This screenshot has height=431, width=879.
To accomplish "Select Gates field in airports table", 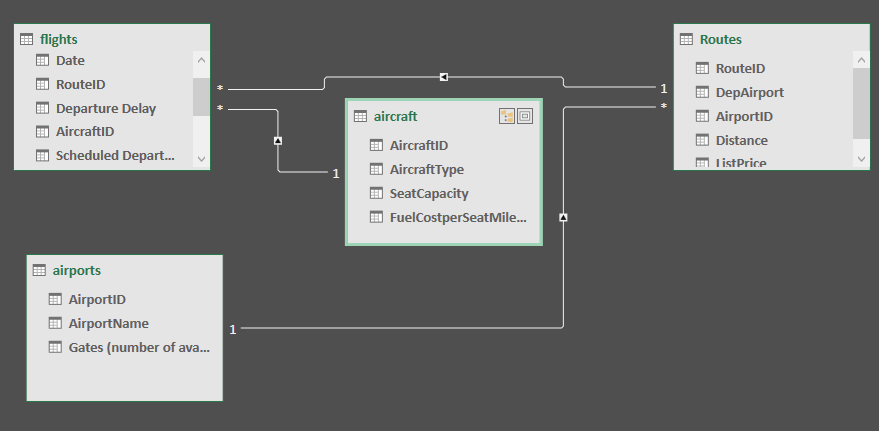I will click(x=139, y=347).
